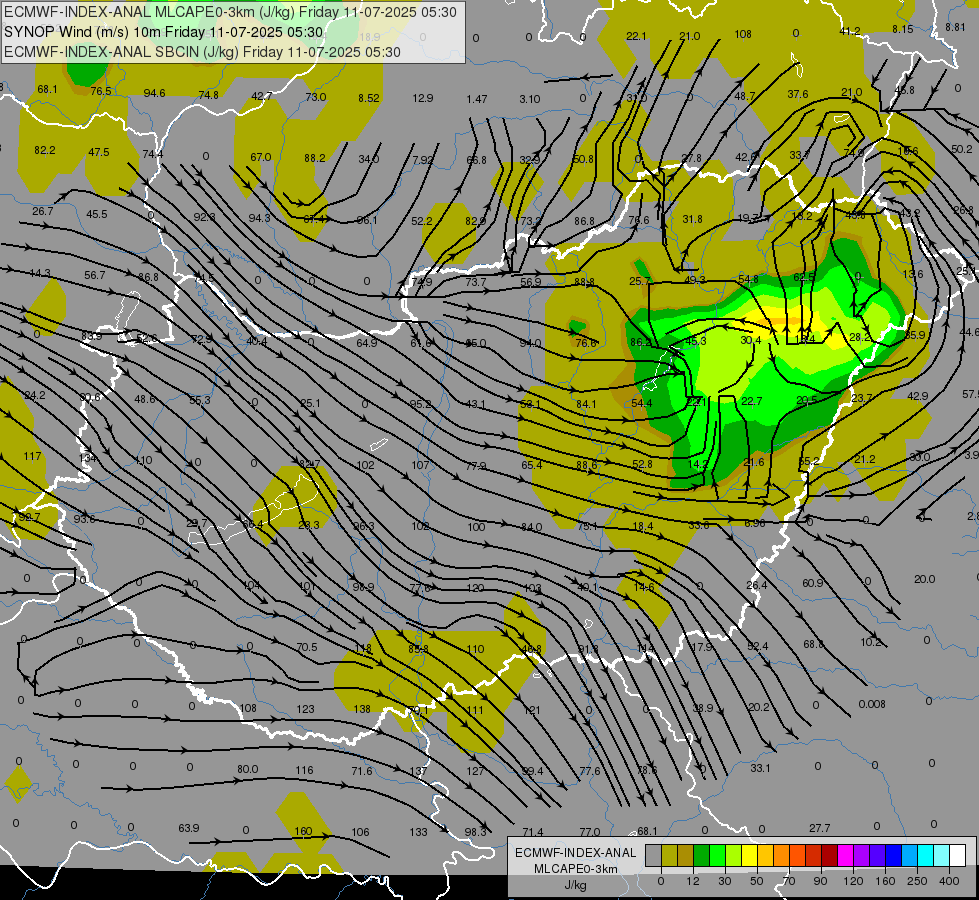Click the map value 117
This screenshot has height=900, width=979.
(32, 456)
